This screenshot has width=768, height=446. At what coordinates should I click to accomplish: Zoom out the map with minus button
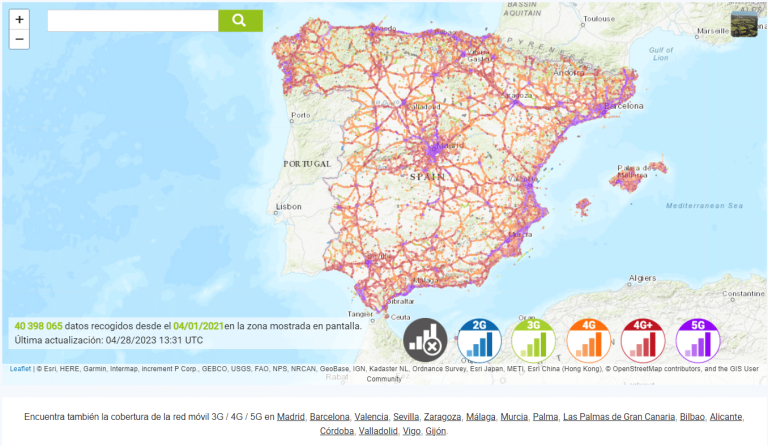tap(19, 39)
